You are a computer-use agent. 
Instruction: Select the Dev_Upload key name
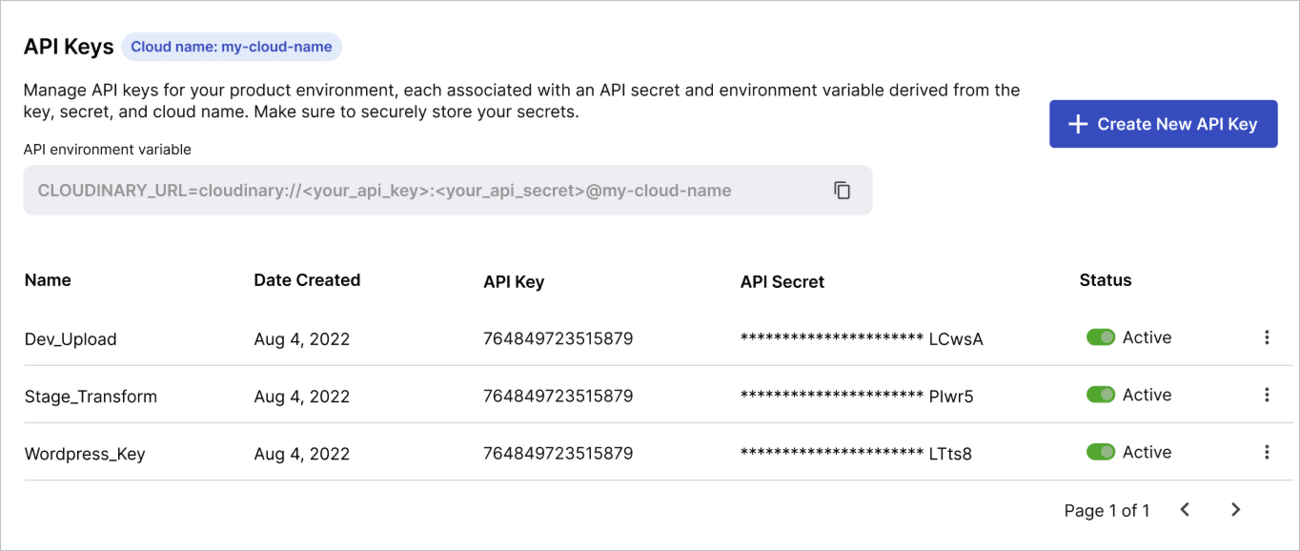pyautogui.click(x=71, y=339)
